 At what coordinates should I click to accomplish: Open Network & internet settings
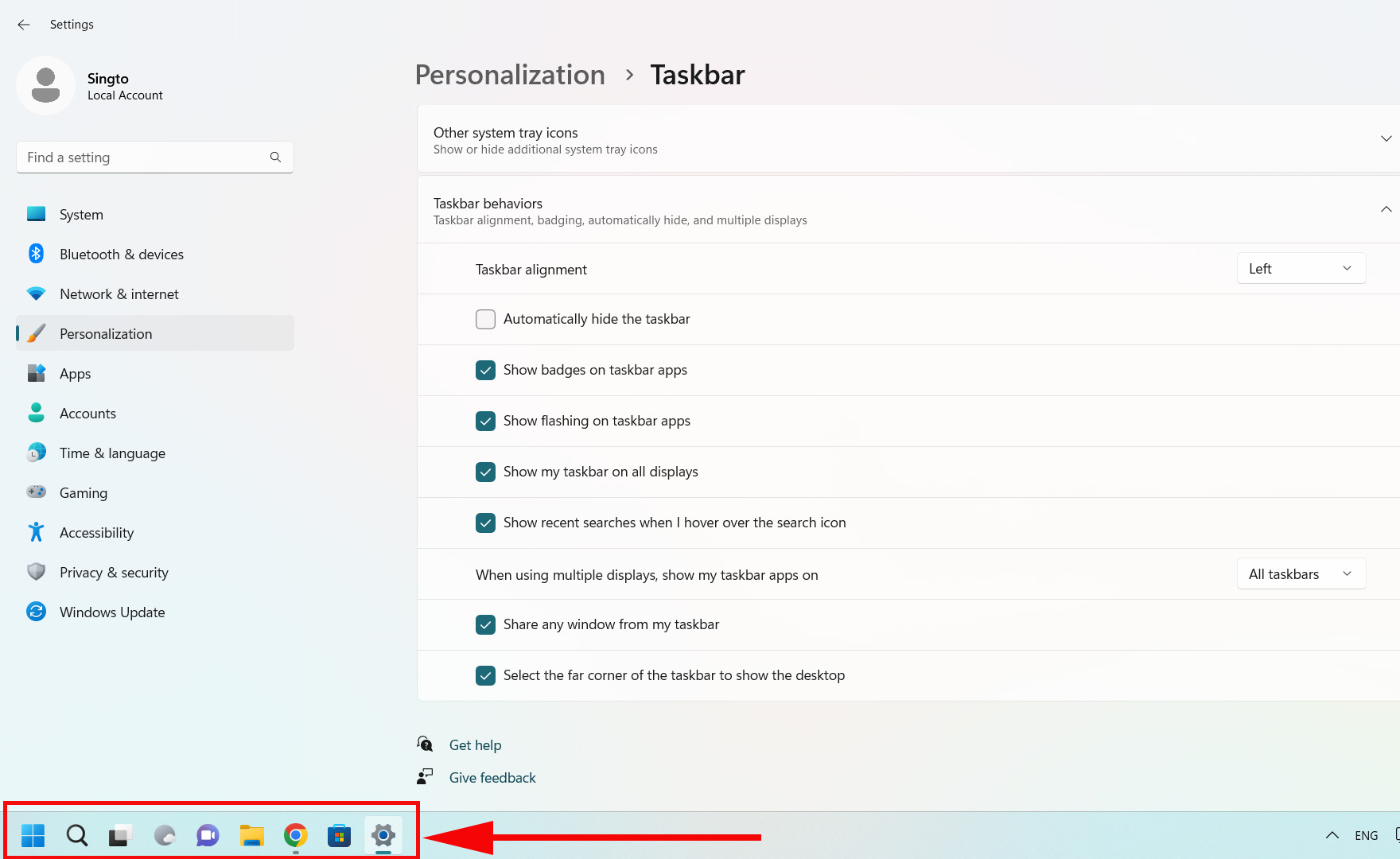pyautogui.click(x=155, y=294)
